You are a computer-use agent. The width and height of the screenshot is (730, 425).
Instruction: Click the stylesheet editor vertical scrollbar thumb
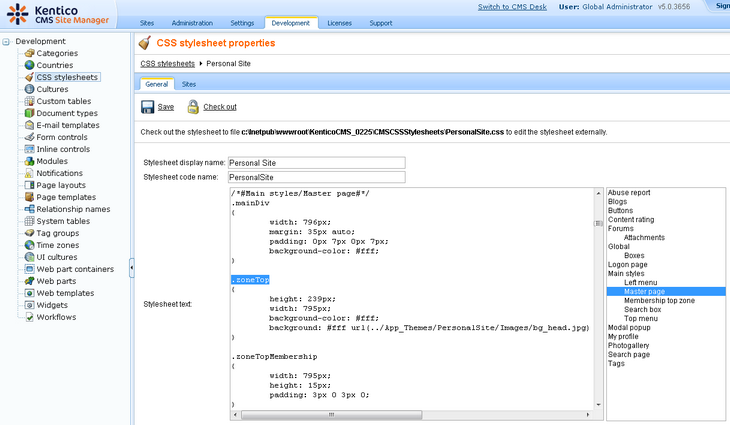pyautogui.click(x=598, y=223)
